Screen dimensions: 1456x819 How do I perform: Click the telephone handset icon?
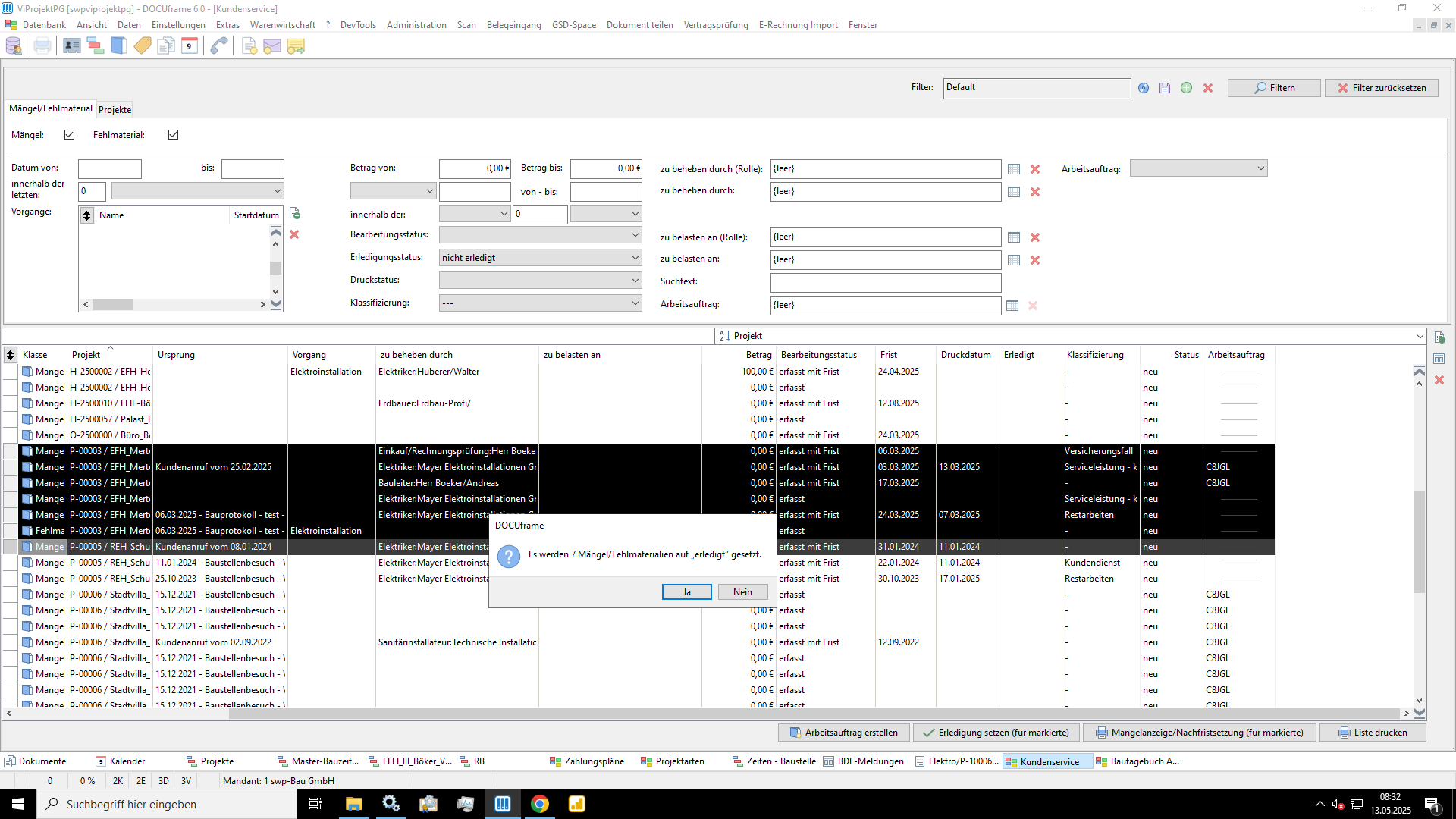pyautogui.click(x=219, y=46)
